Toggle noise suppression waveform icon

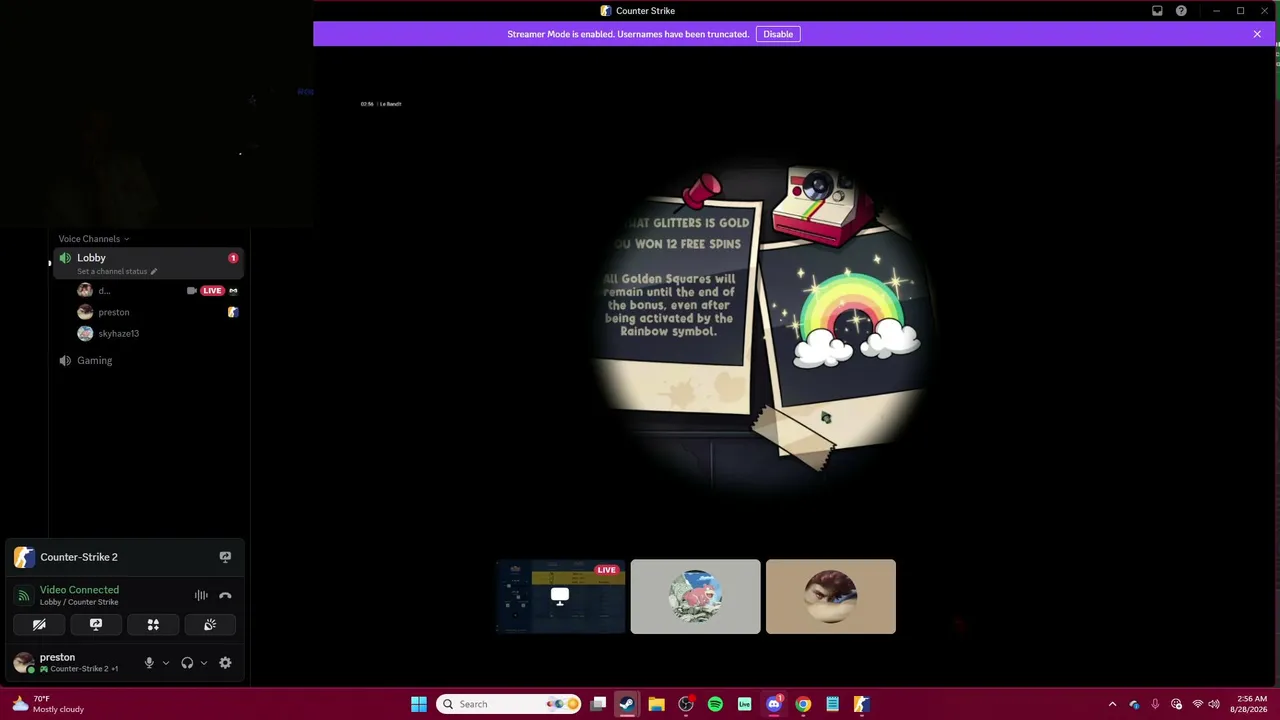click(201, 596)
